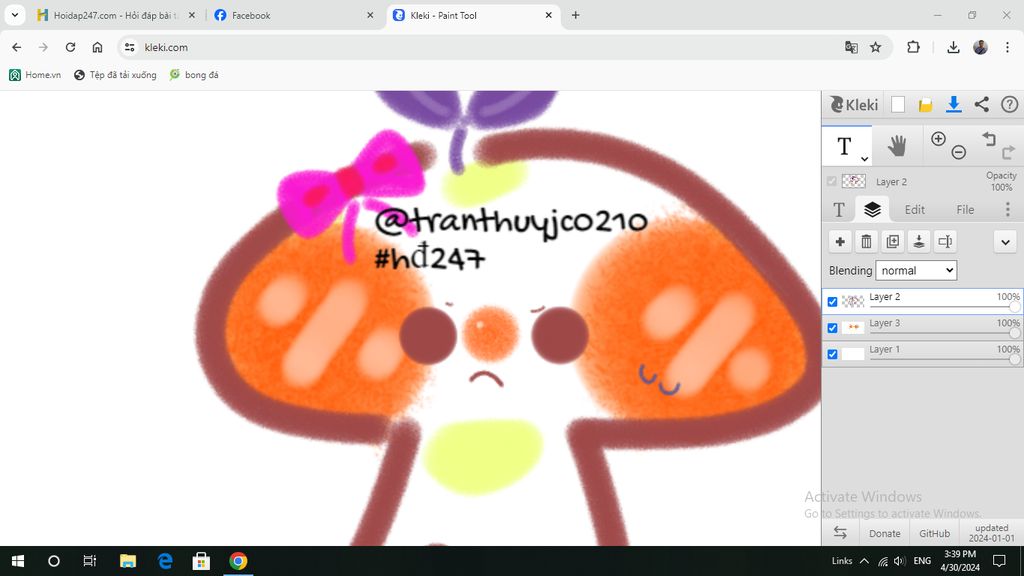
Task: Open the tool picker arrow on Text tool
Action: pos(864,159)
